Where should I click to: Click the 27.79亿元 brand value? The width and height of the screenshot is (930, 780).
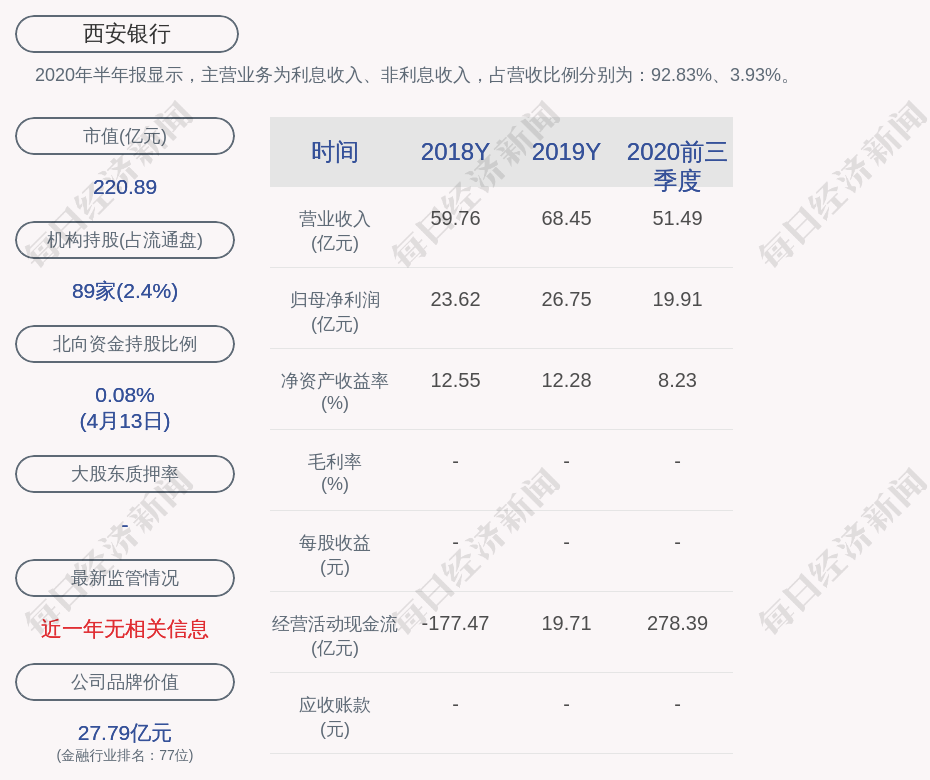[x=124, y=733]
